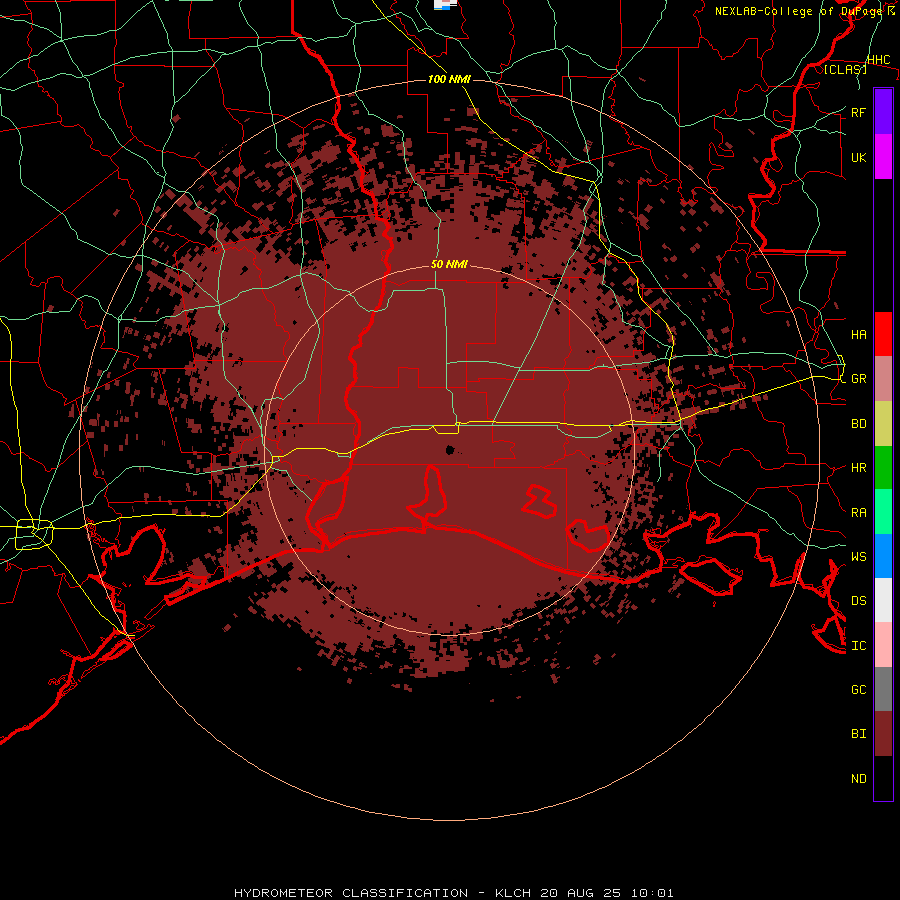Click the RA light green legend swatch

tap(883, 512)
